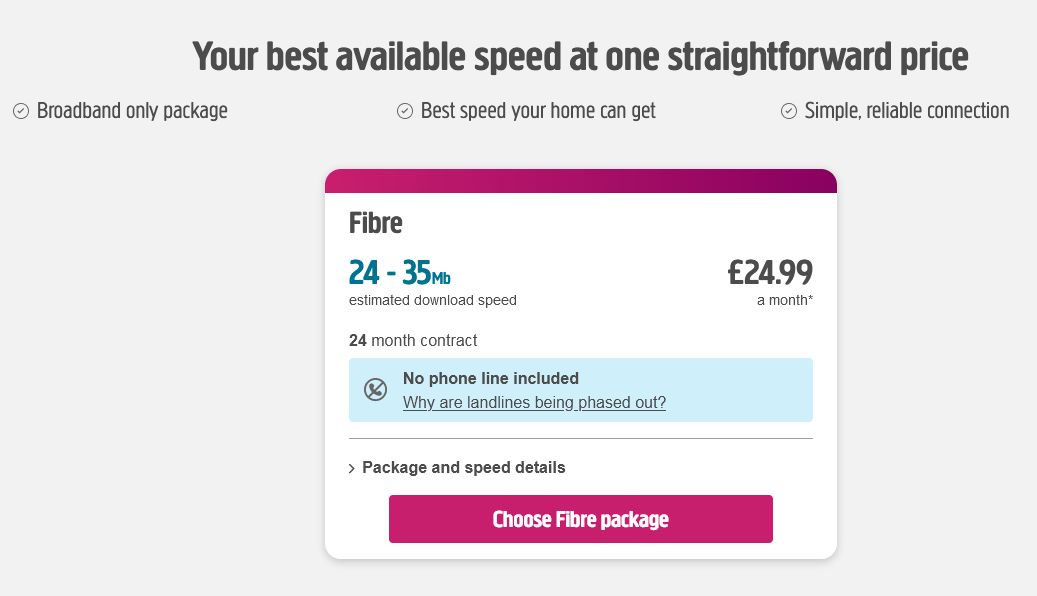This screenshot has width=1037, height=596.
Task: Click the chevron before Package and speed details
Action: pyautogui.click(x=352, y=467)
